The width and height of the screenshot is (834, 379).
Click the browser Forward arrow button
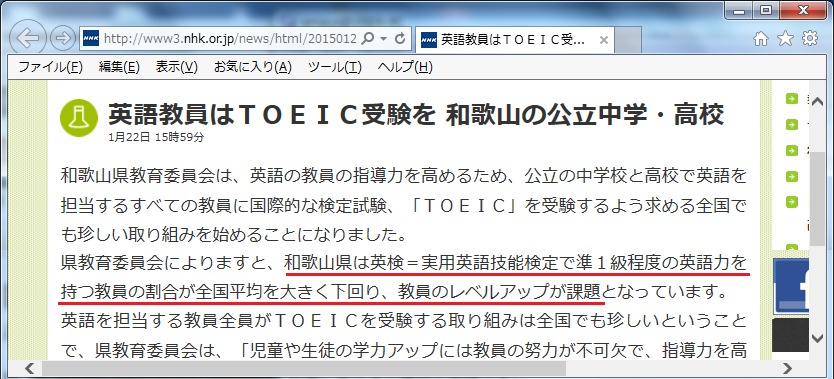(x=63, y=38)
